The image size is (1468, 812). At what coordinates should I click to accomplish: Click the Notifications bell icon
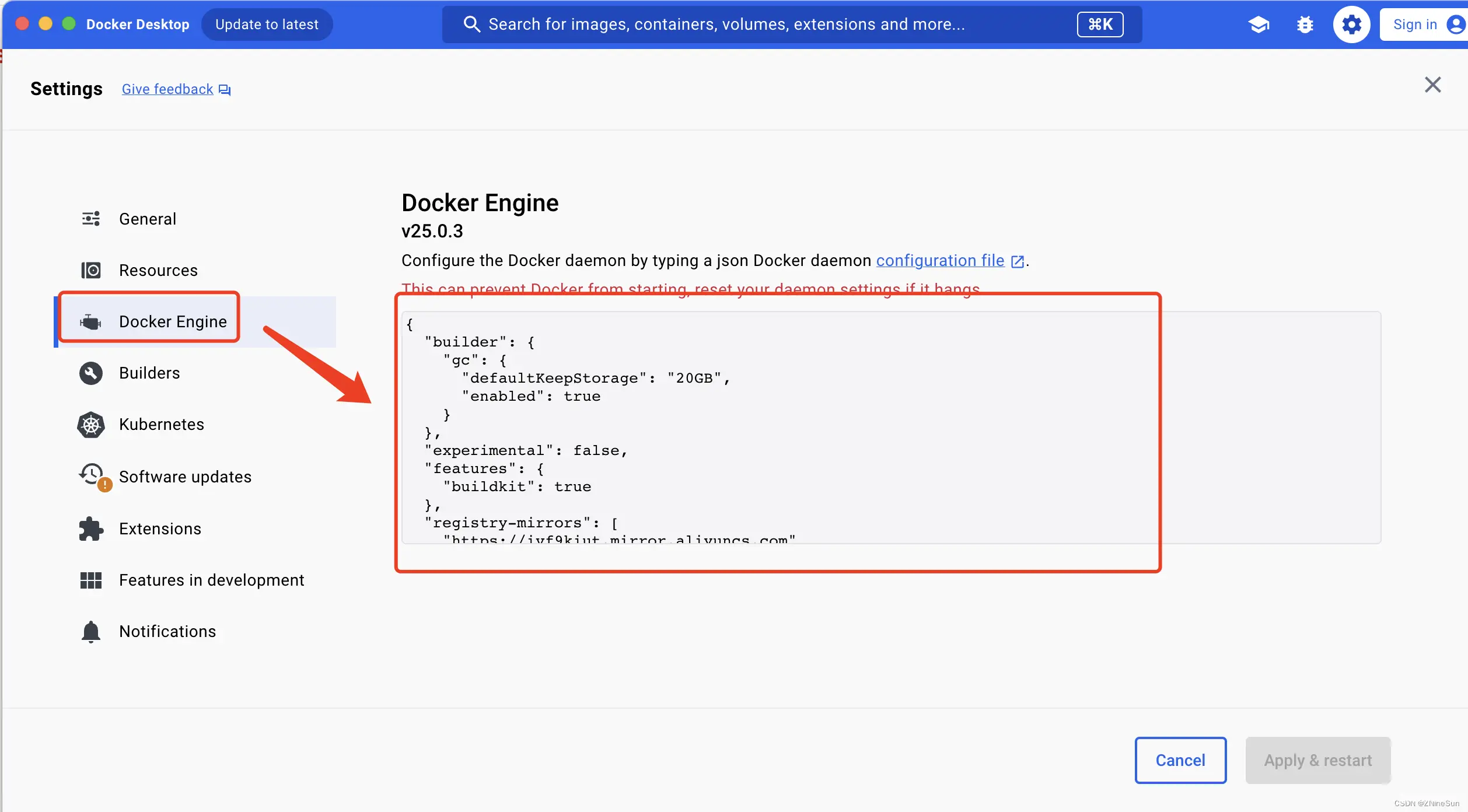pos(91,632)
